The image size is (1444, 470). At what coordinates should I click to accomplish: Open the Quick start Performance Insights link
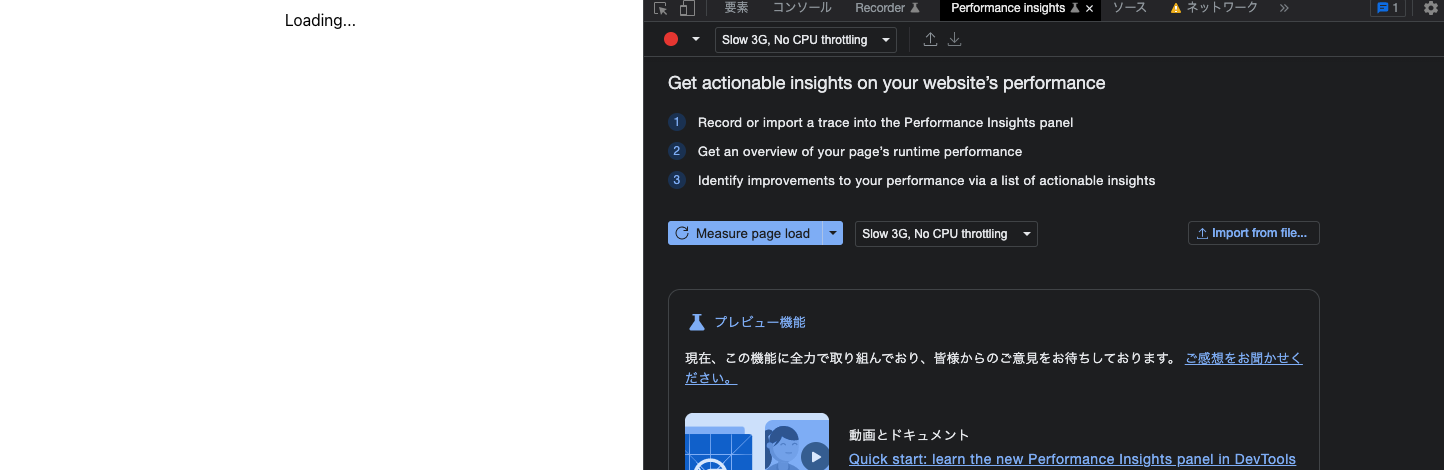(1072, 459)
